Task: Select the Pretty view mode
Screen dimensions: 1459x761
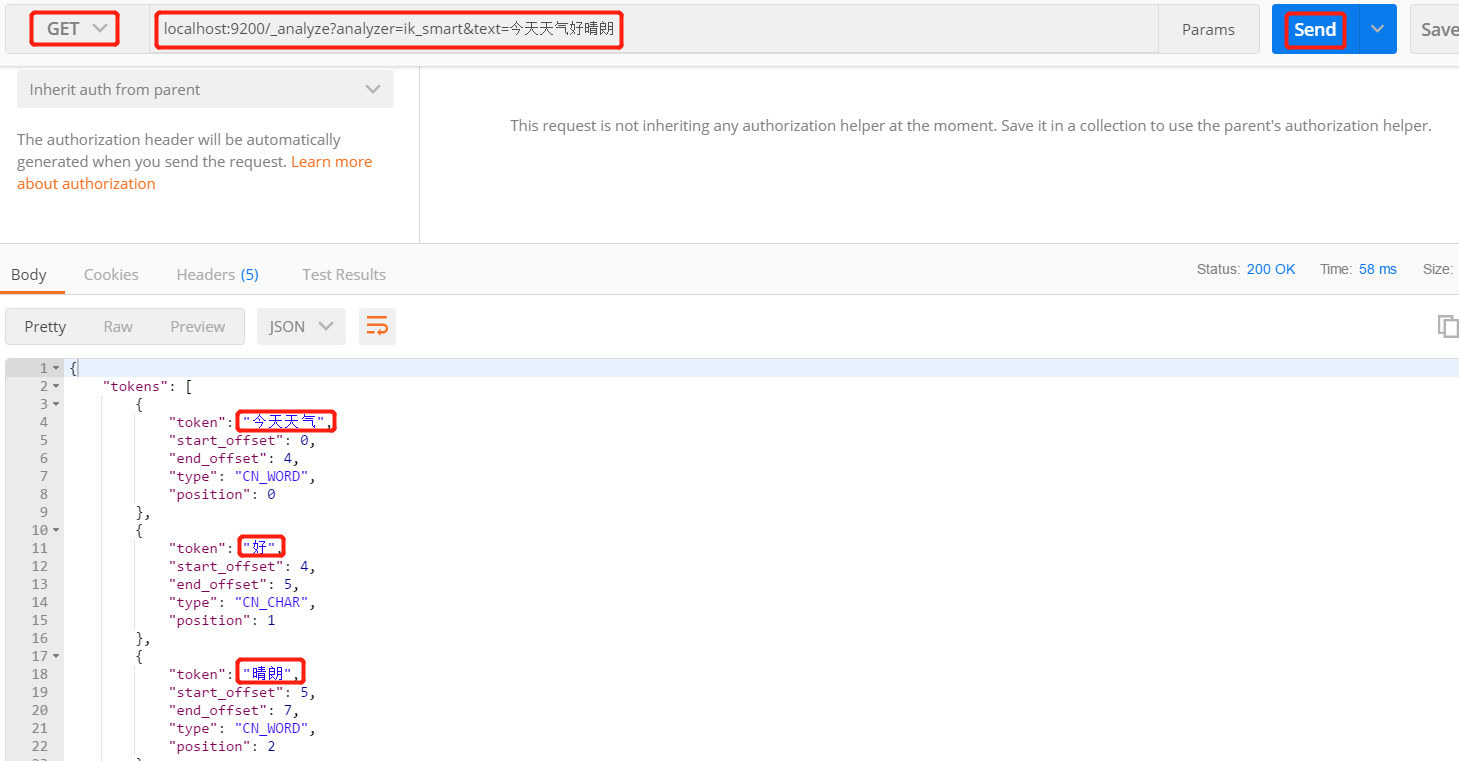Action: (x=45, y=326)
